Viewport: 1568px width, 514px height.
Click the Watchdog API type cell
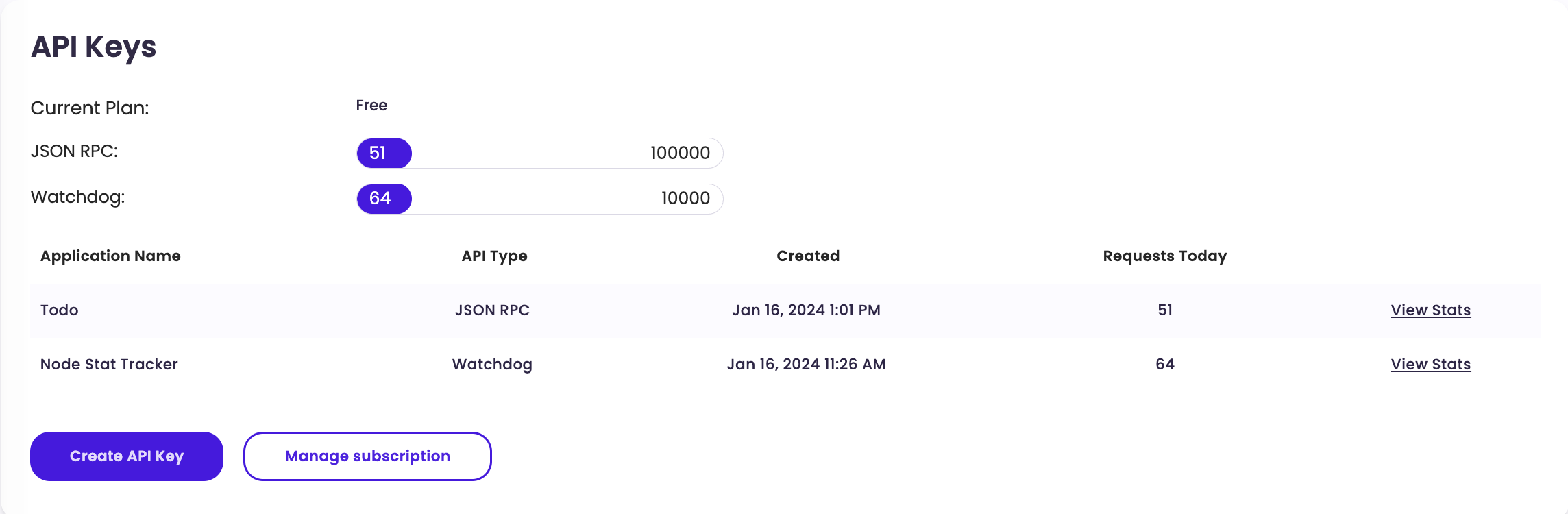[x=492, y=365]
